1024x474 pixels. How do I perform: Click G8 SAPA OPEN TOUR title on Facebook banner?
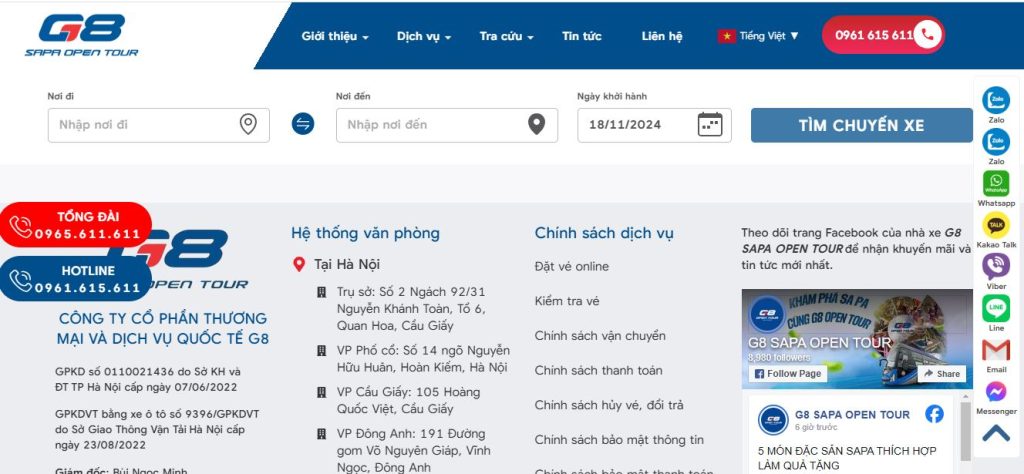820,342
